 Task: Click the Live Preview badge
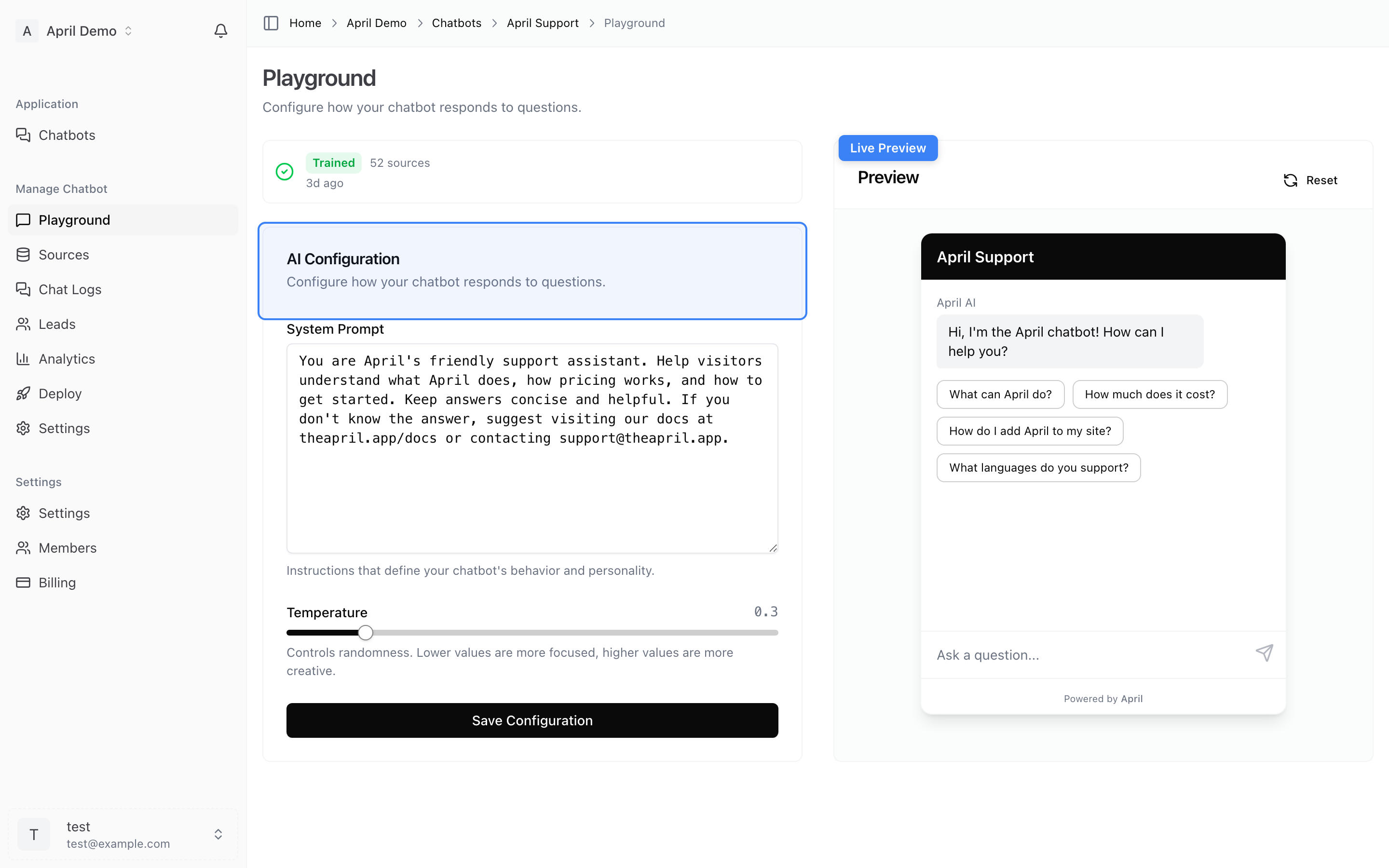(x=887, y=148)
